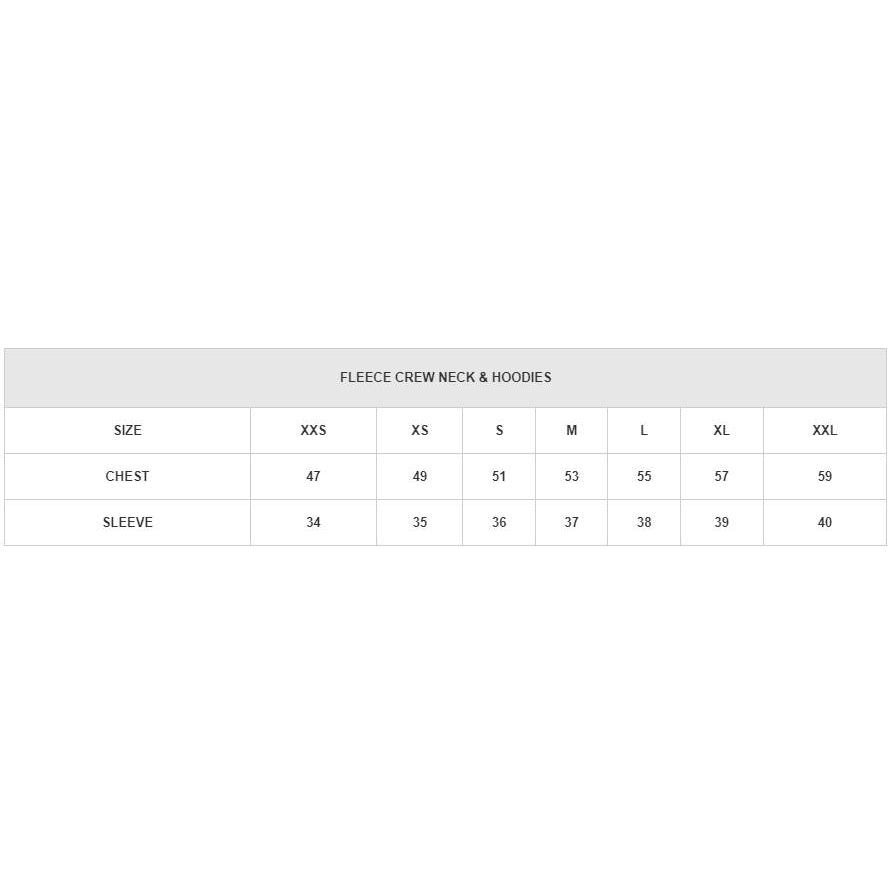
Task: Select sleeve value 34 cell
Action: click(313, 523)
